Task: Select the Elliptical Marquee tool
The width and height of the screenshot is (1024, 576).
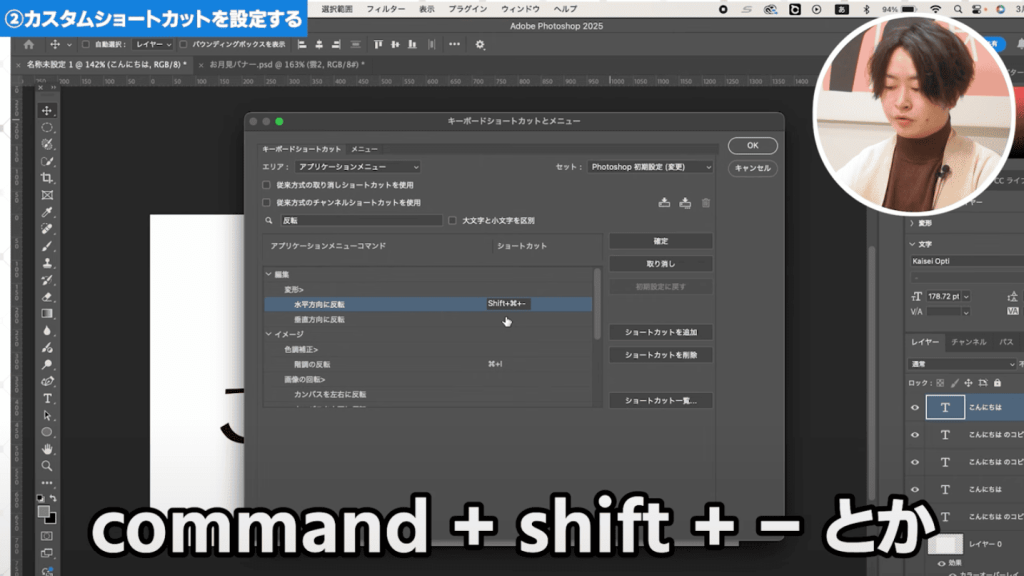Action: pyautogui.click(x=47, y=127)
